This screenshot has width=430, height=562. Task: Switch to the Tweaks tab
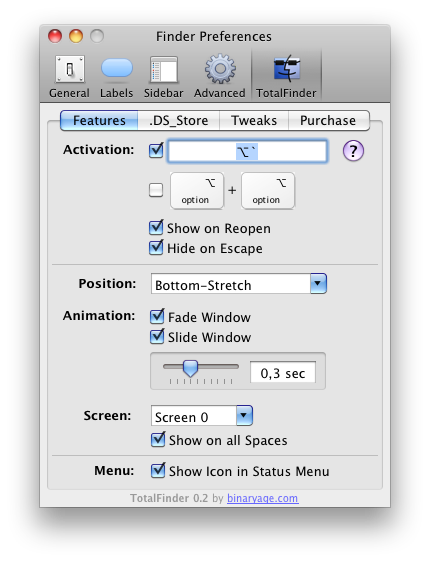point(254,120)
